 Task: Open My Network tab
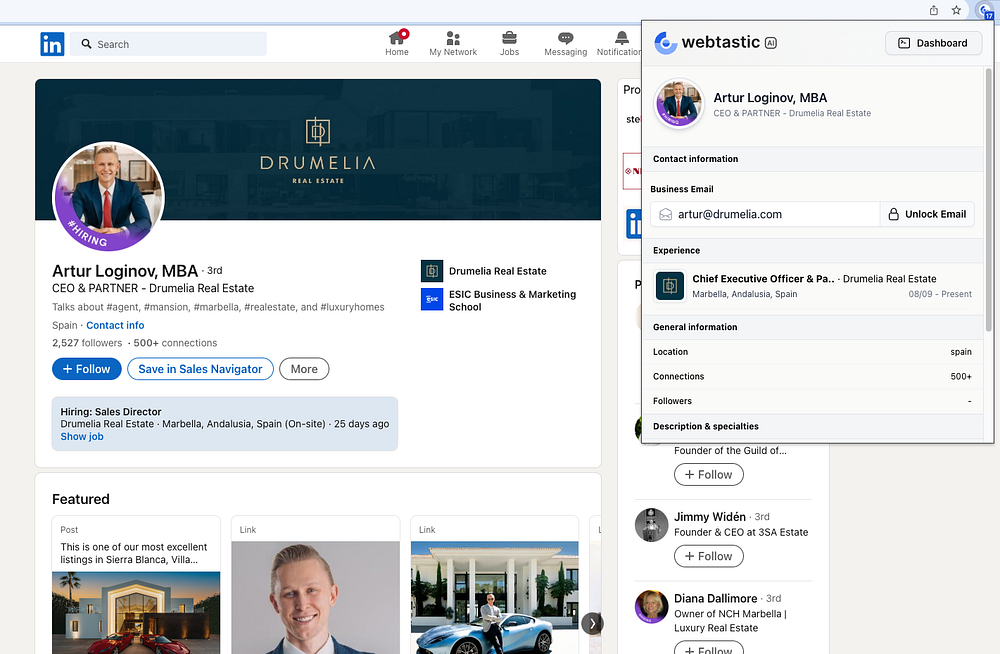pos(453,43)
